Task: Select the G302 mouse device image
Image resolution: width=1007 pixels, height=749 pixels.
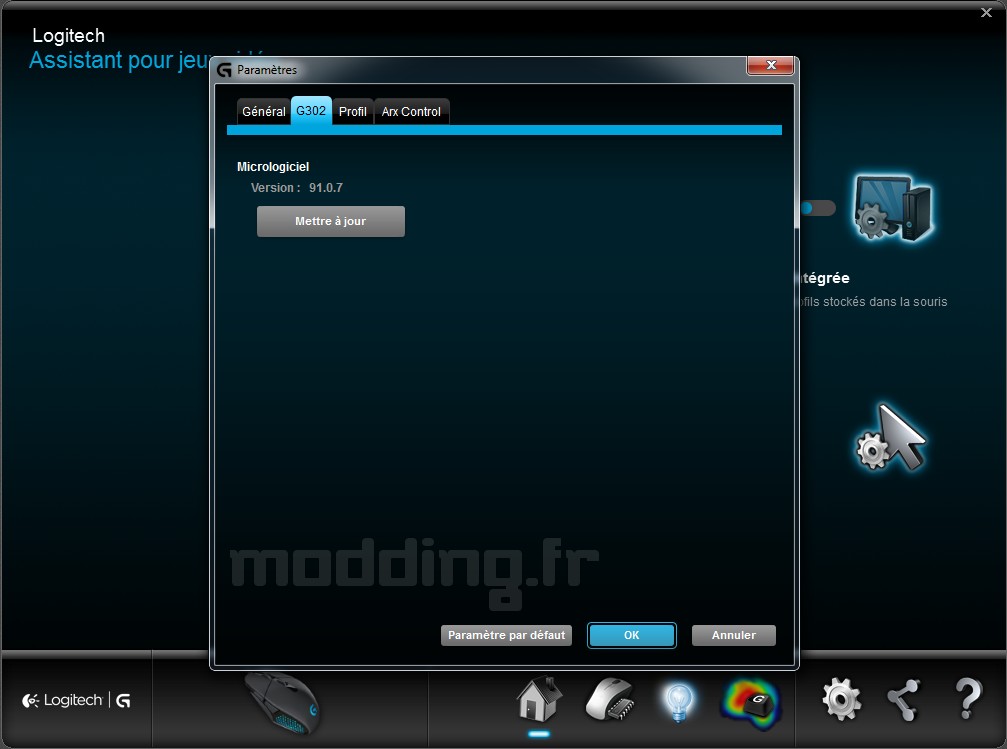Action: (283, 704)
